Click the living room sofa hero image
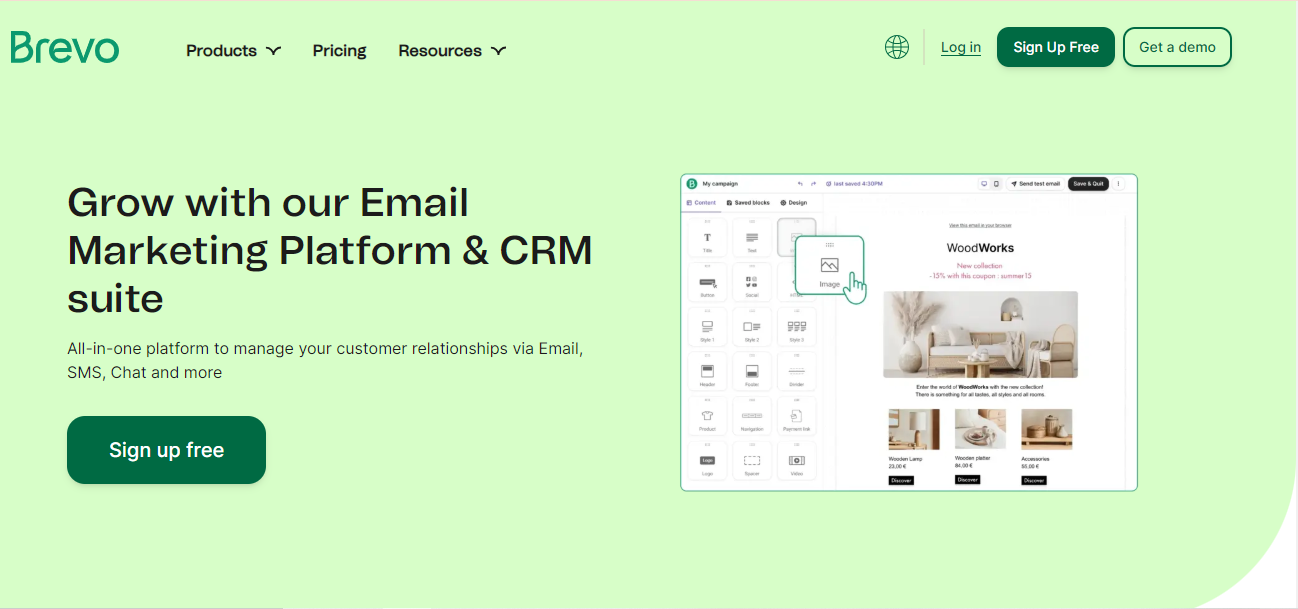The width and height of the screenshot is (1298, 609). click(x=980, y=335)
